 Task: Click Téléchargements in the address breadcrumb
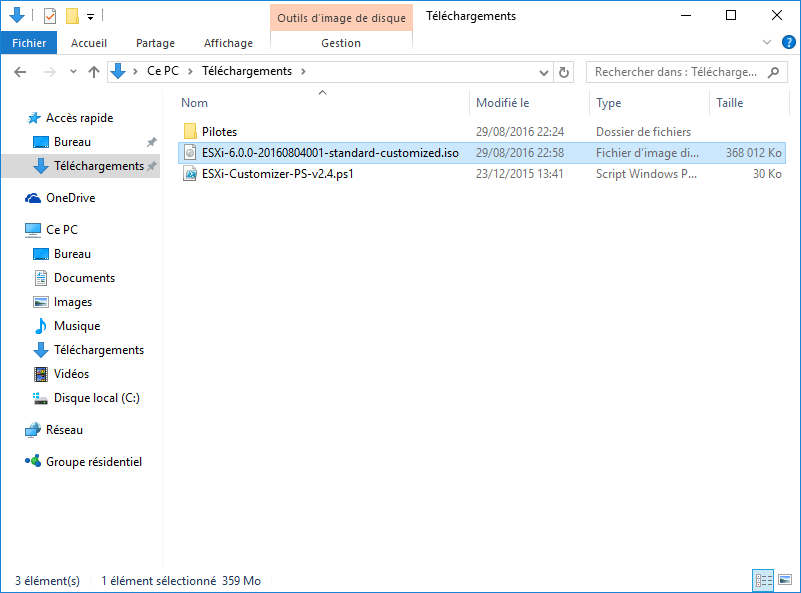(x=247, y=71)
